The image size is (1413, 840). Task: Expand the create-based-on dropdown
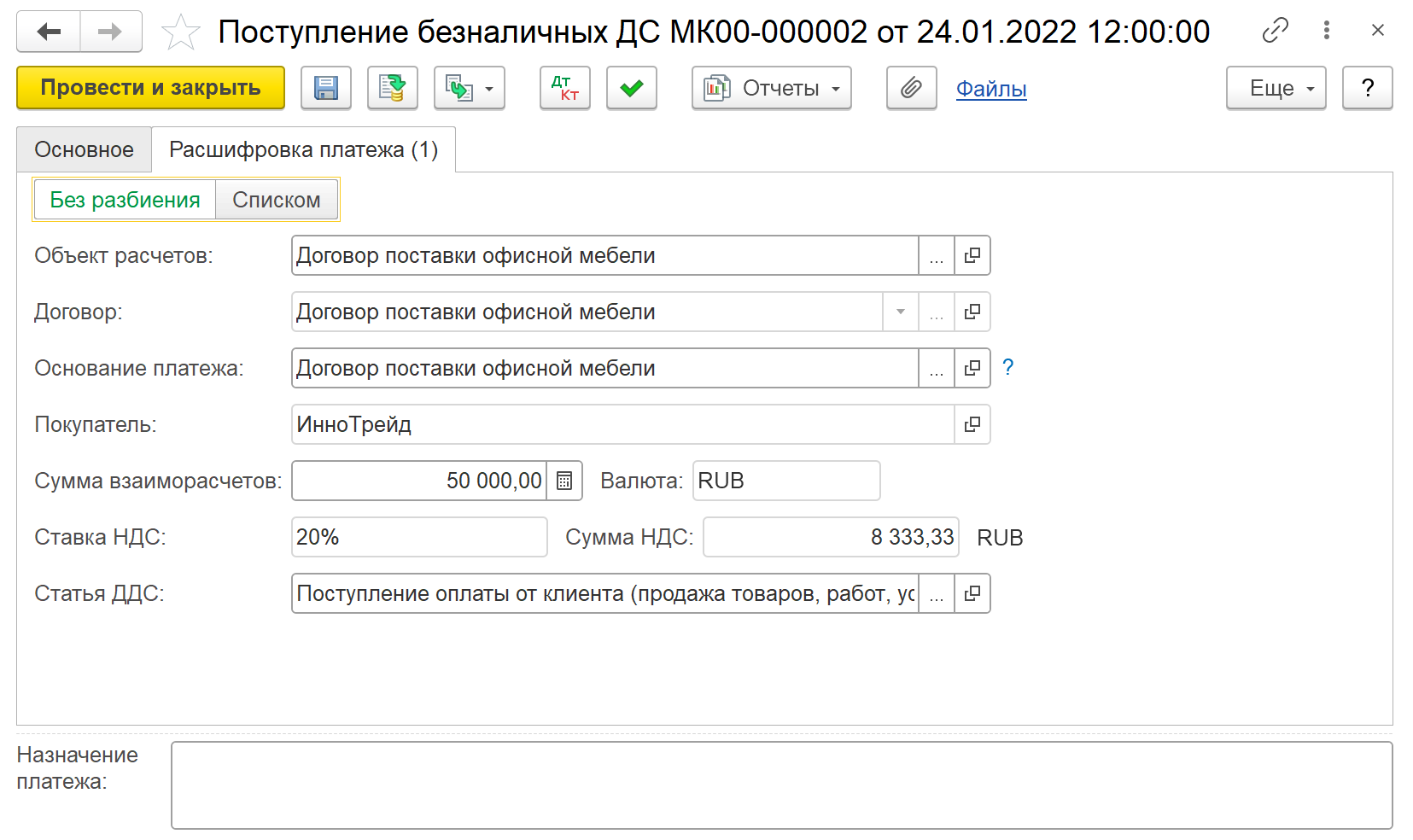(470, 88)
